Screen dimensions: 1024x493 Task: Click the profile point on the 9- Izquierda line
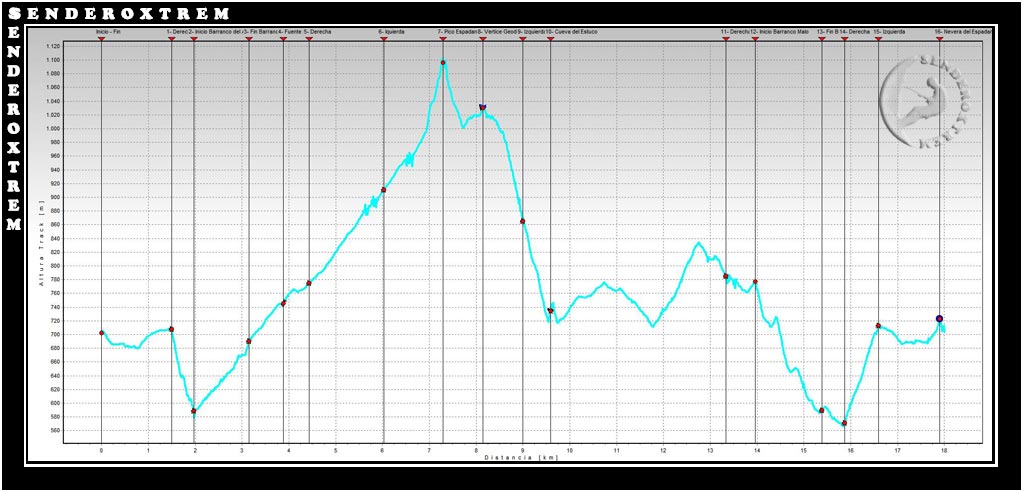click(522, 221)
